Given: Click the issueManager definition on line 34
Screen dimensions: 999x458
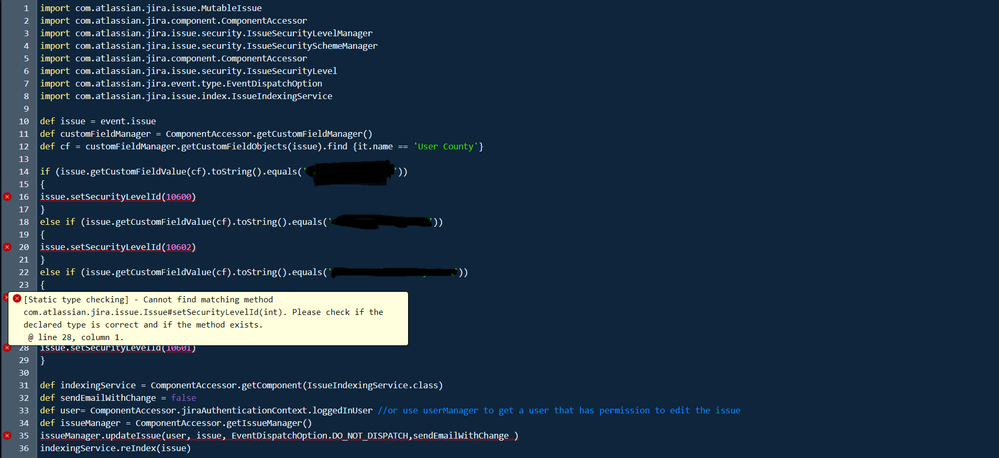Looking at the screenshot, I should [175, 423].
